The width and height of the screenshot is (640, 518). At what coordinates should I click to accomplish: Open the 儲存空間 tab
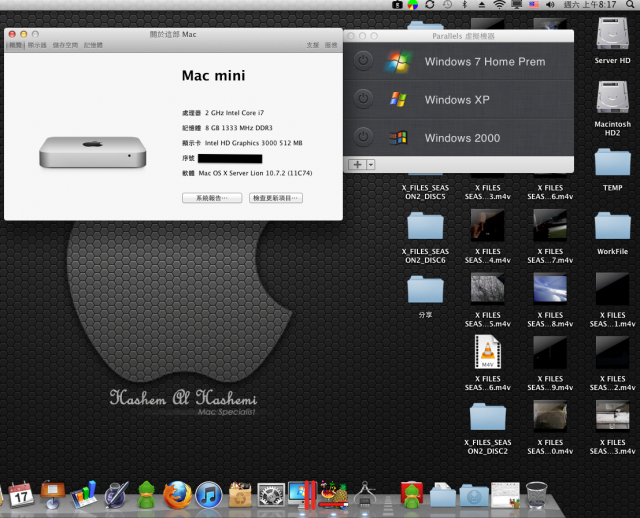pyautogui.click(x=65, y=45)
